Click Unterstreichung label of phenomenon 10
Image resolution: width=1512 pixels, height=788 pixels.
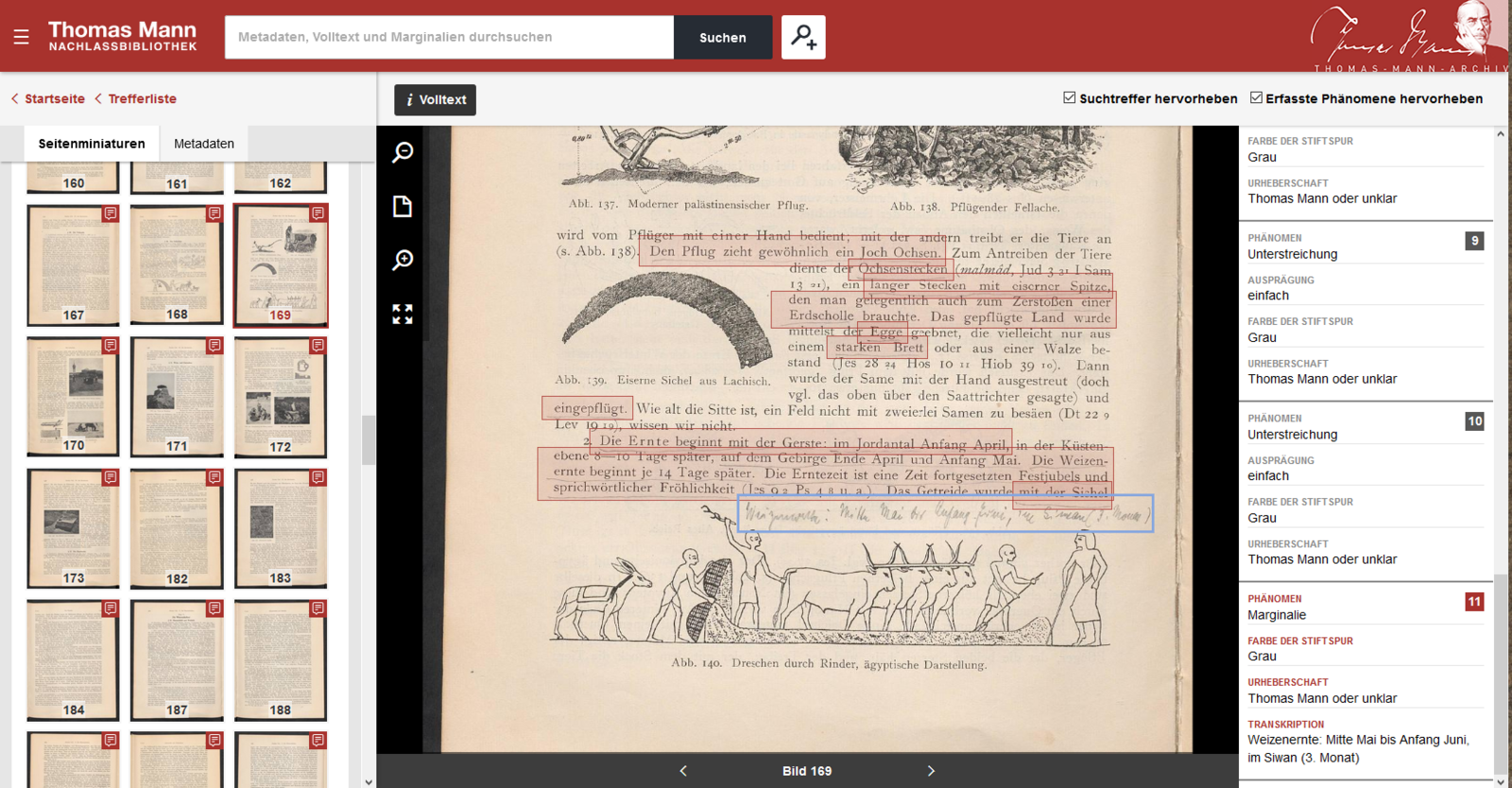point(1293,435)
